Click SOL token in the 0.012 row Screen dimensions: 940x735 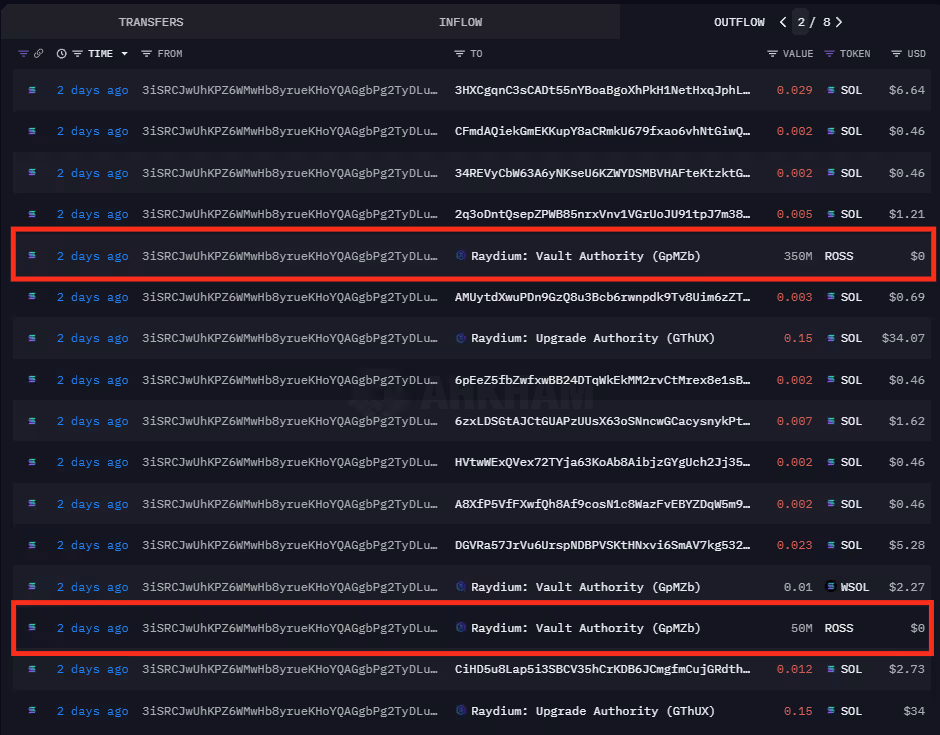pos(845,669)
